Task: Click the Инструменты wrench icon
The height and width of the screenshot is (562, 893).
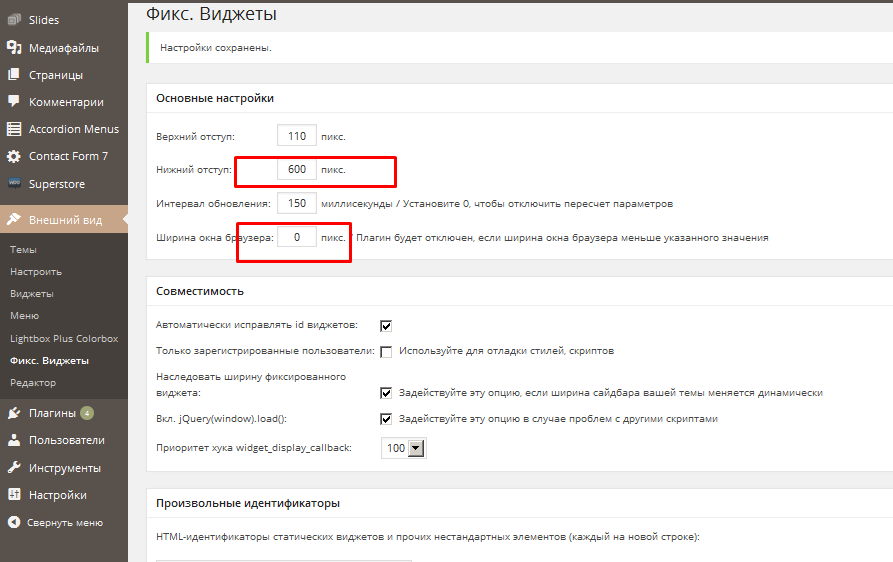Action: 14,467
